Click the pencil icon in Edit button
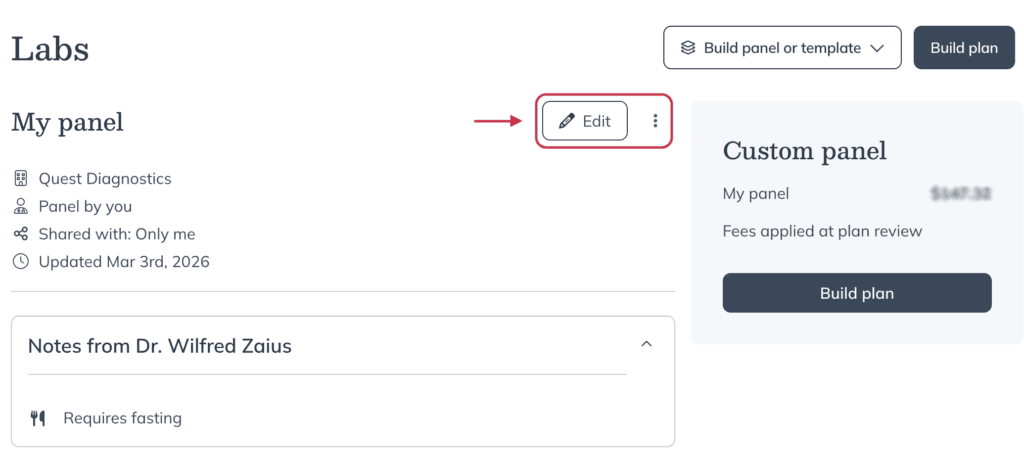Screen dimensions: 1024x462 pyautogui.click(x=568, y=121)
